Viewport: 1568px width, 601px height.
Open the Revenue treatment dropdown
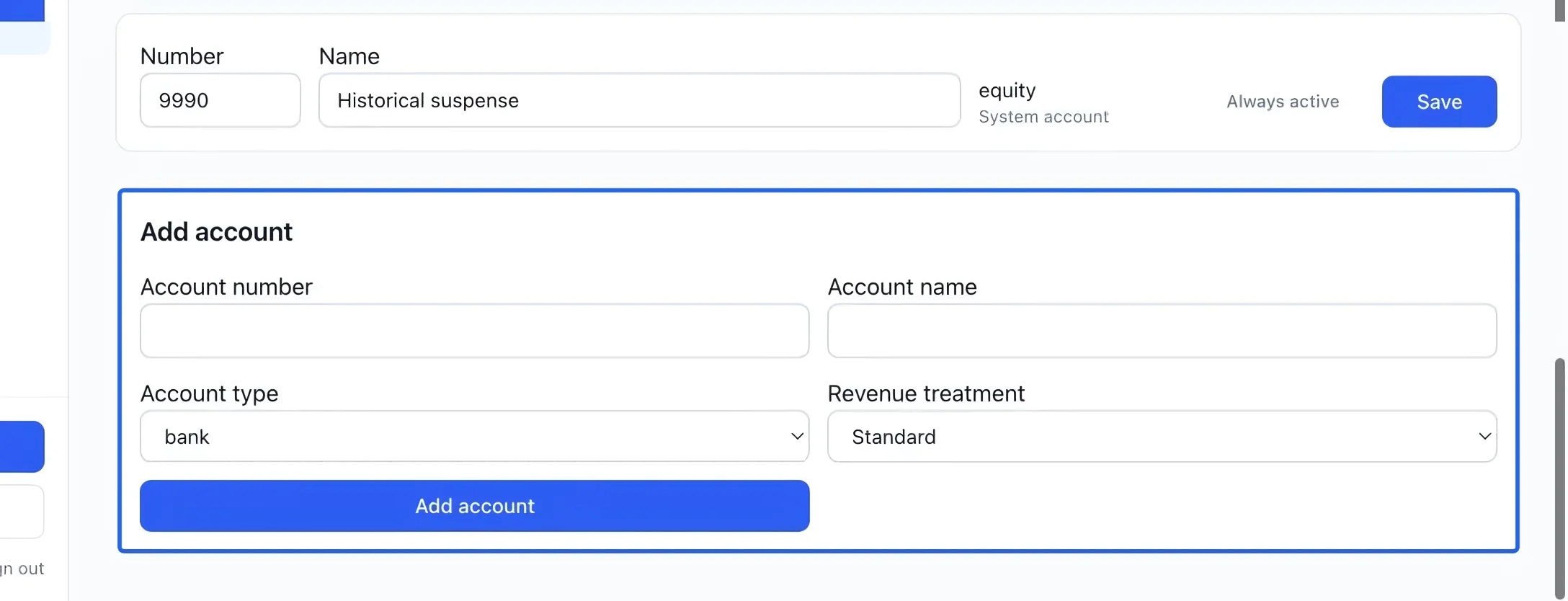pos(1162,436)
